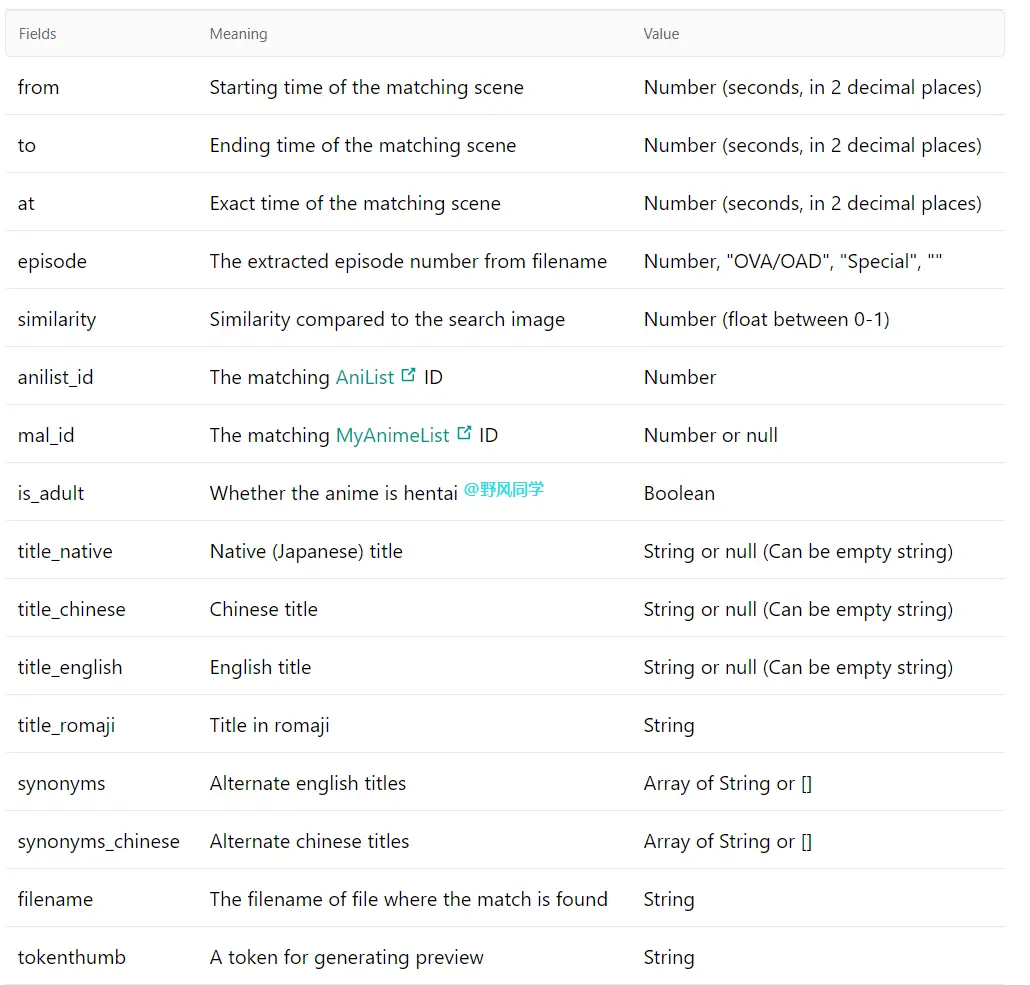The height and width of the screenshot is (985, 1030).
Task: Select the 'Boolean' value cell
Action: coord(679,493)
